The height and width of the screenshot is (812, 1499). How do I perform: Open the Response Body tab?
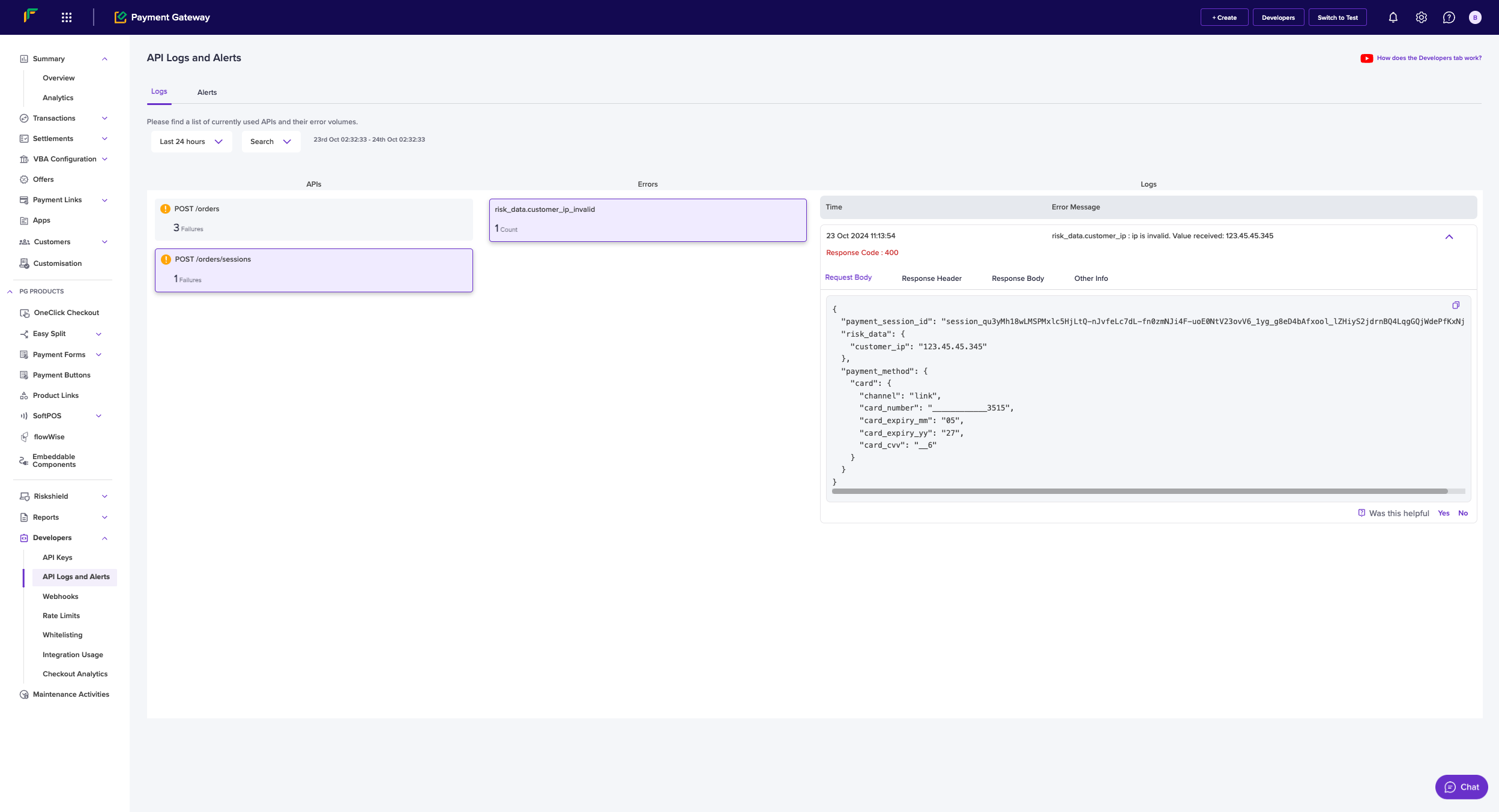pyautogui.click(x=1017, y=278)
